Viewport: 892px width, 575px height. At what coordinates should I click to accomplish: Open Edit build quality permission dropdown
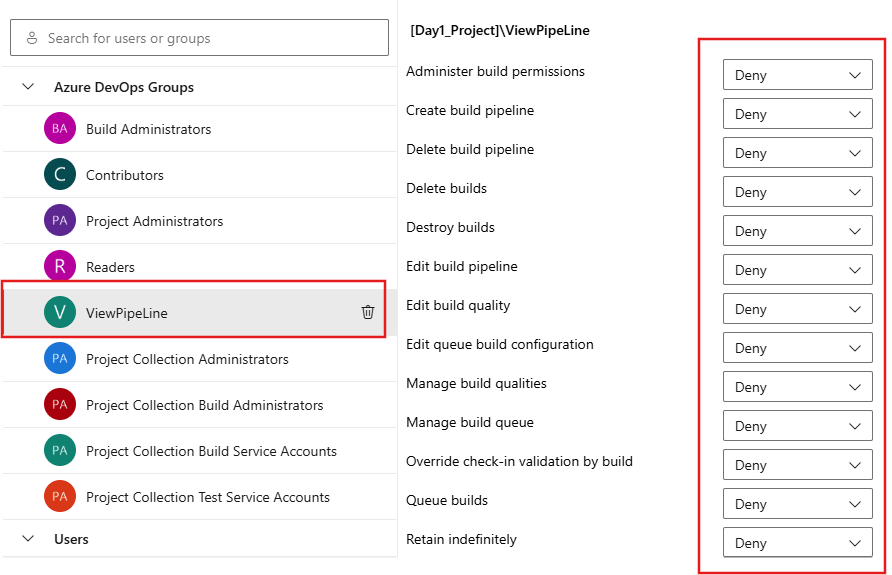coord(798,309)
